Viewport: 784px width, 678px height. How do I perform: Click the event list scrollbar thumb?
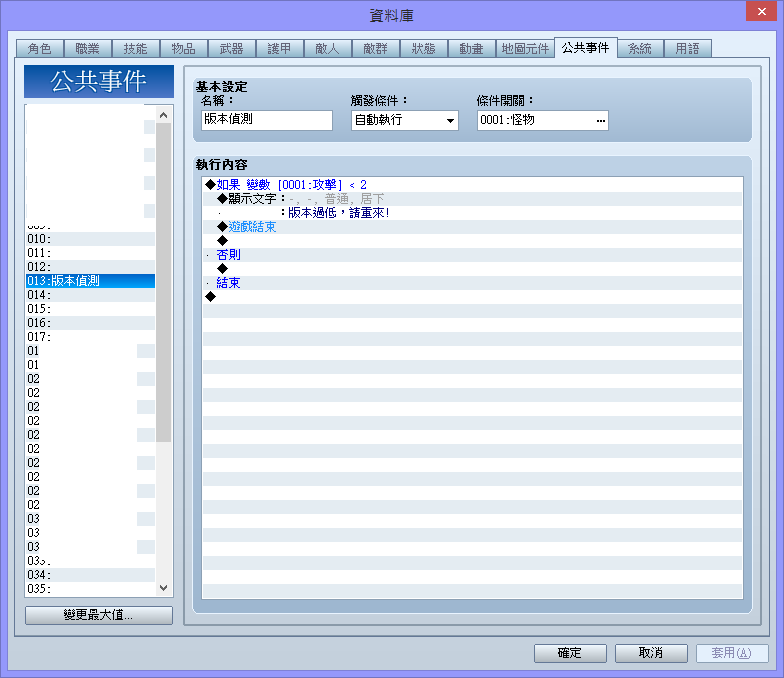click(164, 282)
